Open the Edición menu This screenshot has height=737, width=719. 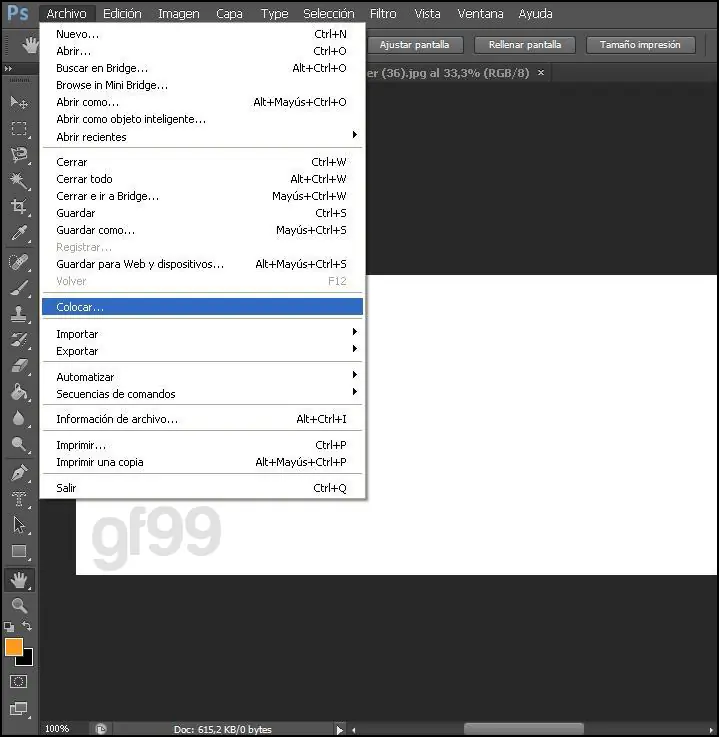122,14
